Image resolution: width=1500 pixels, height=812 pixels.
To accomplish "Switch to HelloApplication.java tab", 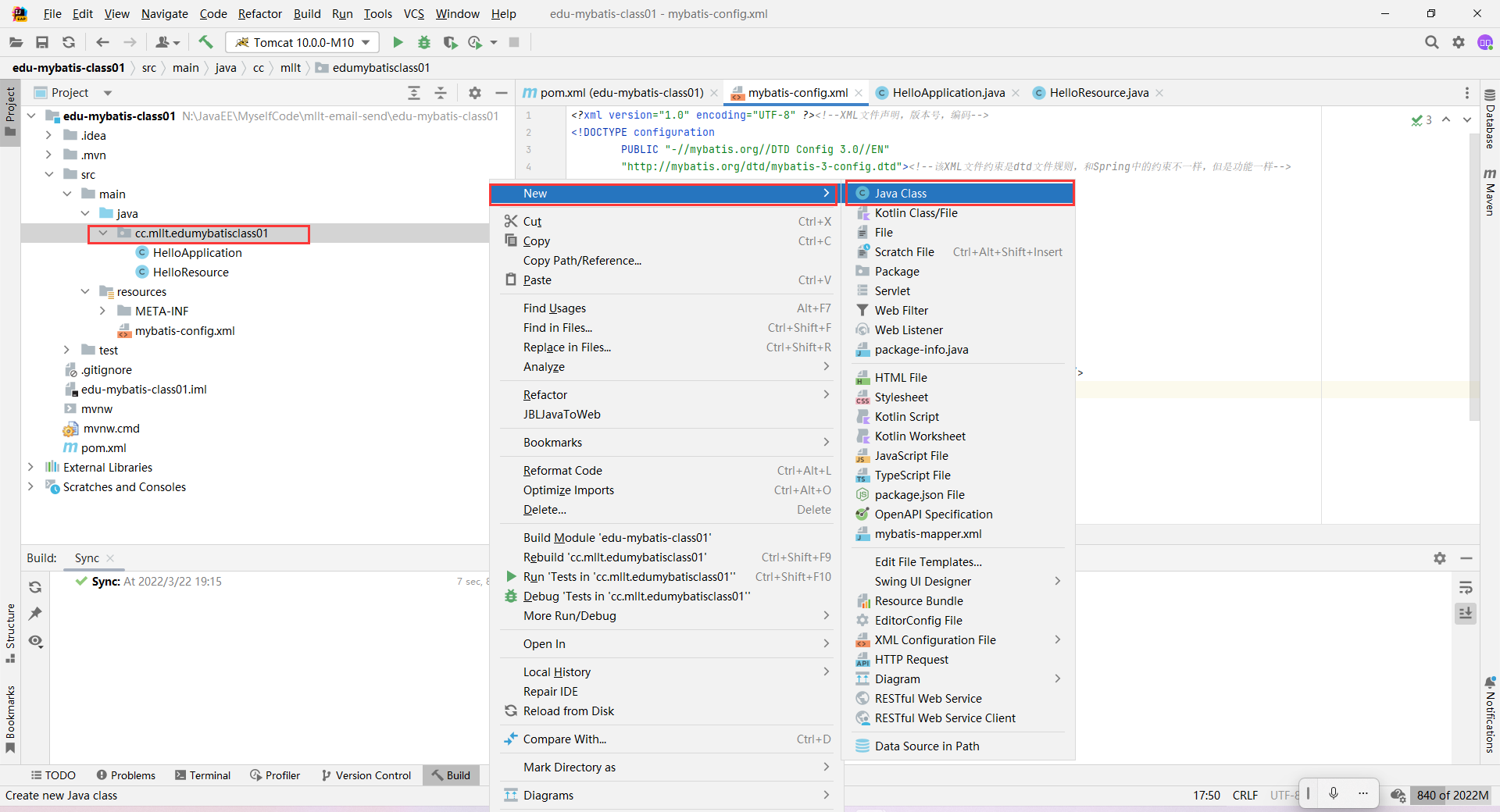I will click(x=948, y=93).
